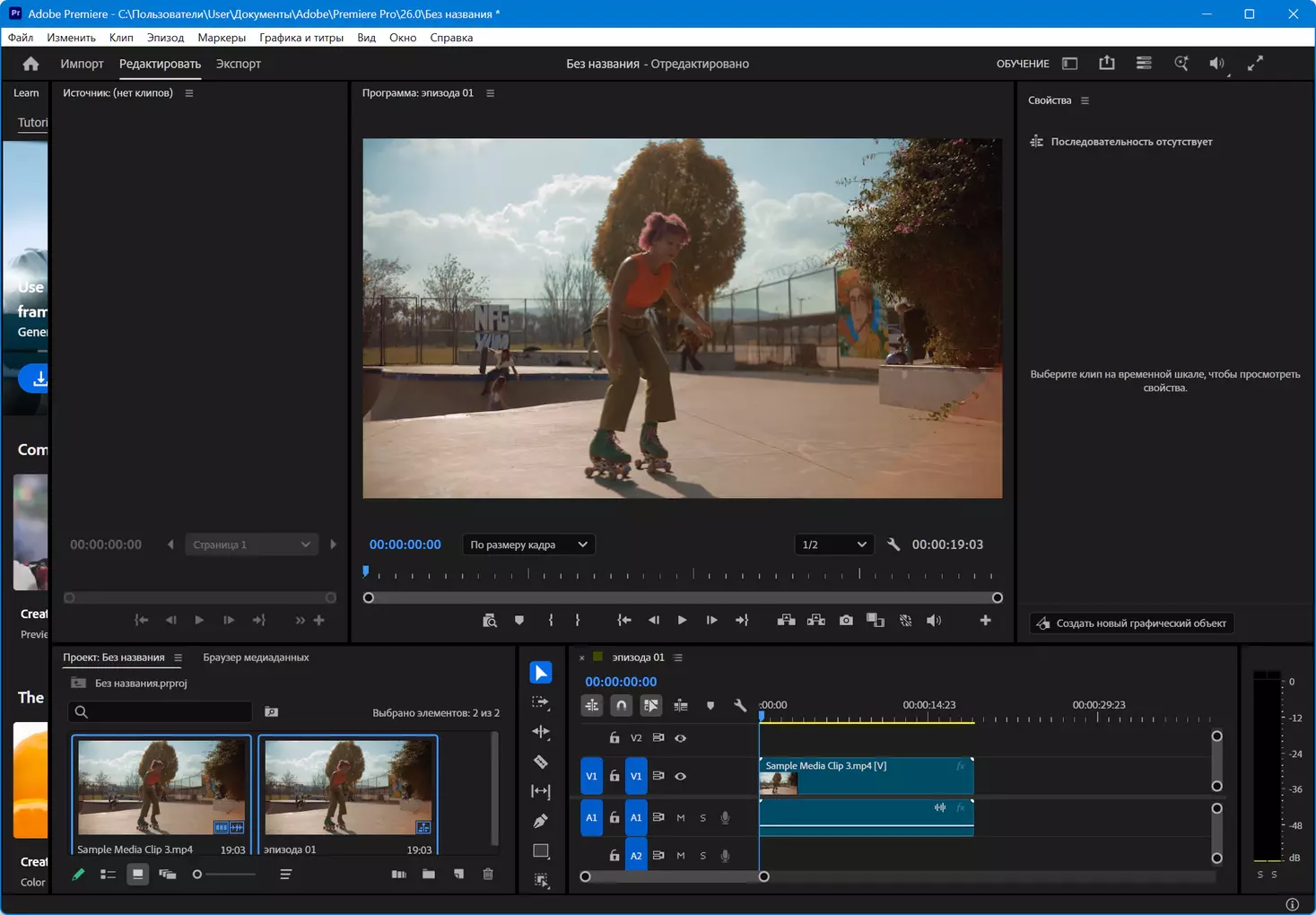This screenshot has width=1316, height=915.
Task: Open the Графика и титры menu
Action: tap(301, 38)
